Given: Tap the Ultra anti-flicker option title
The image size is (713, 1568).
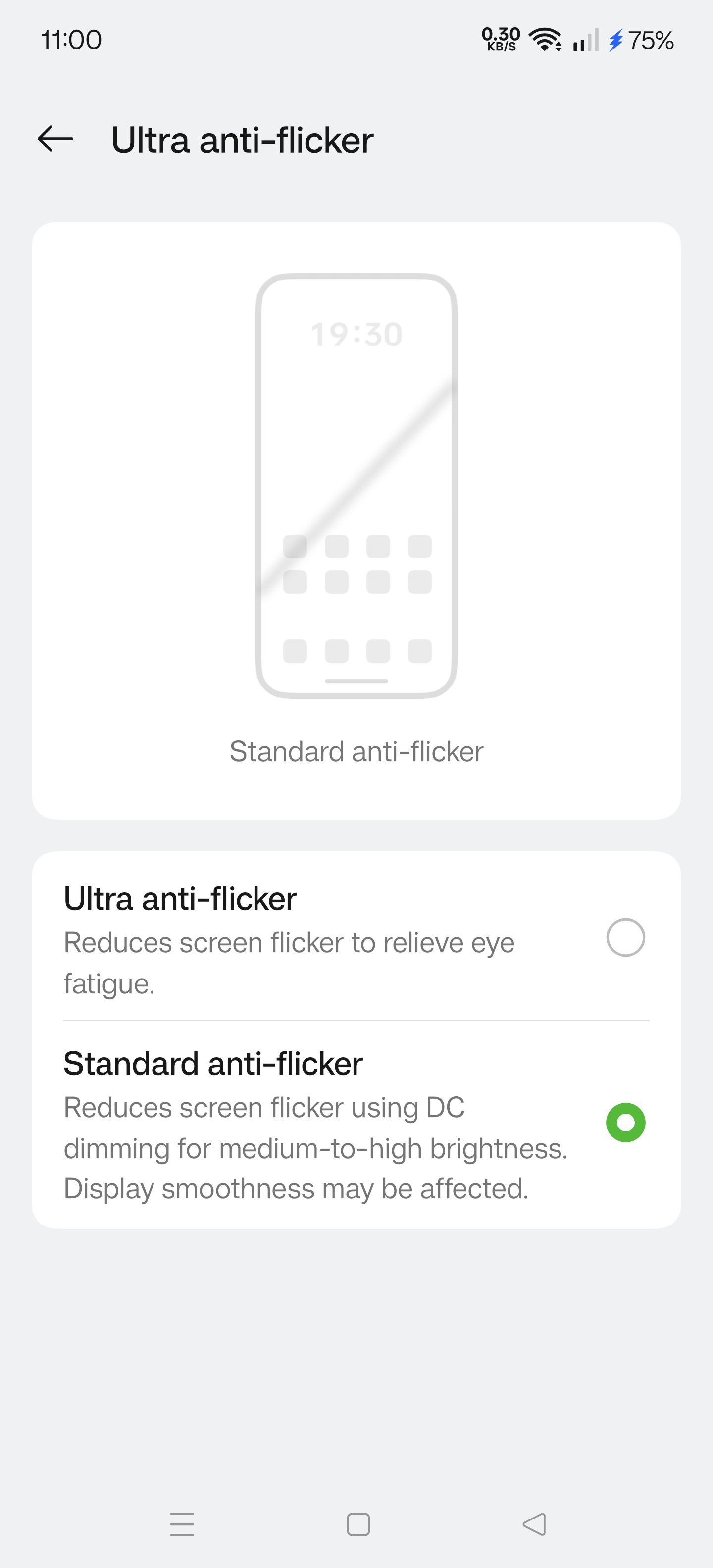Looking at the screenshot, I should coord(180,899).
